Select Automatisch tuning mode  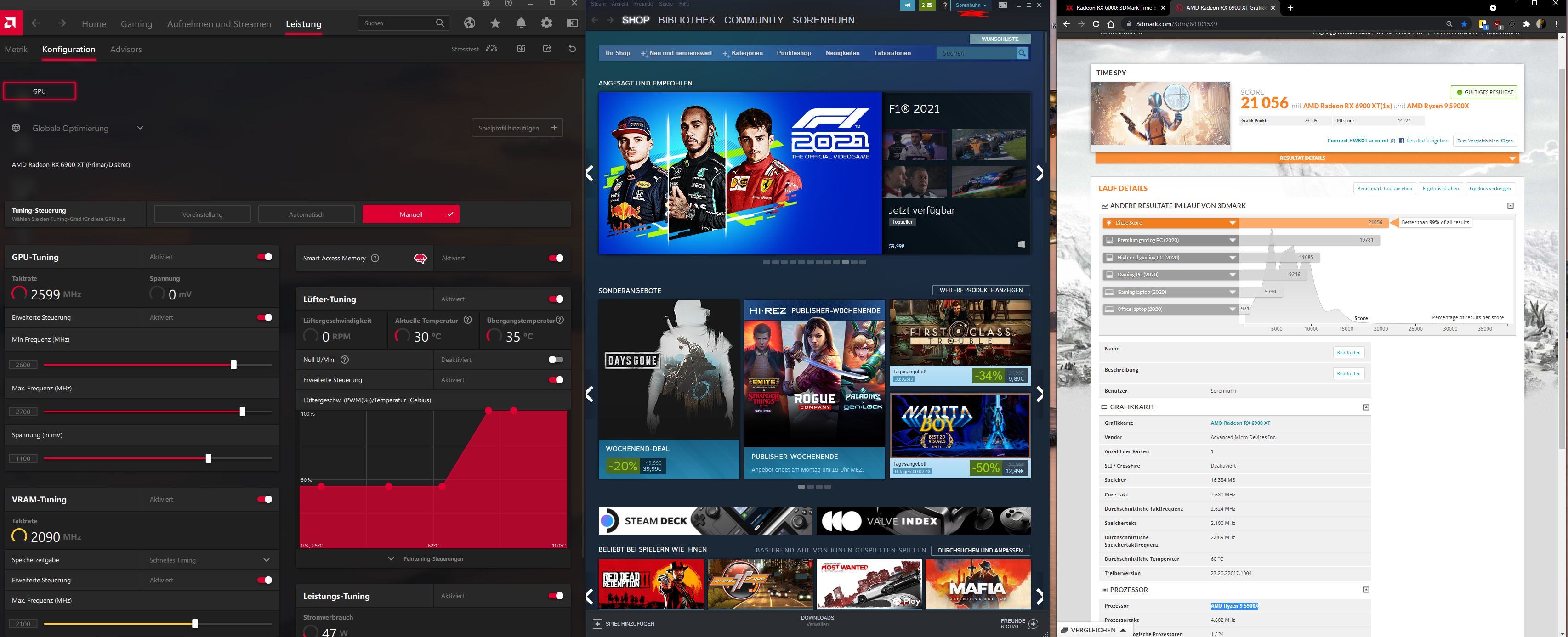(306, 214)
